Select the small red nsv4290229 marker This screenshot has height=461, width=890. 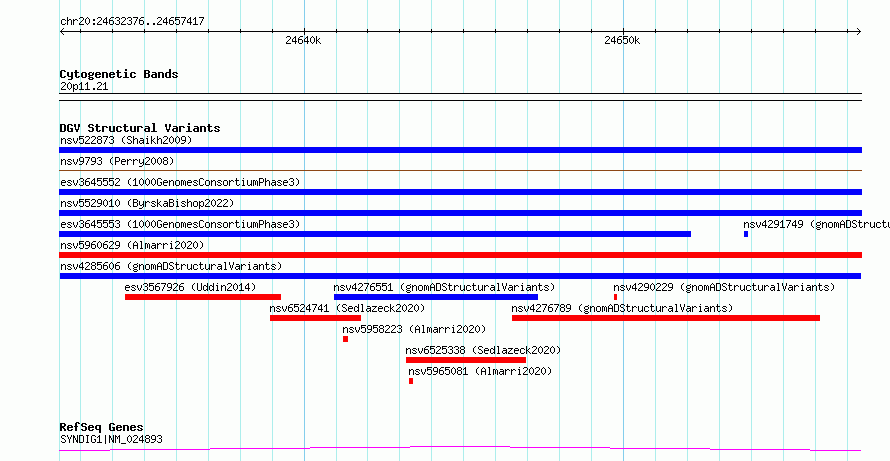tap(615, 297)
